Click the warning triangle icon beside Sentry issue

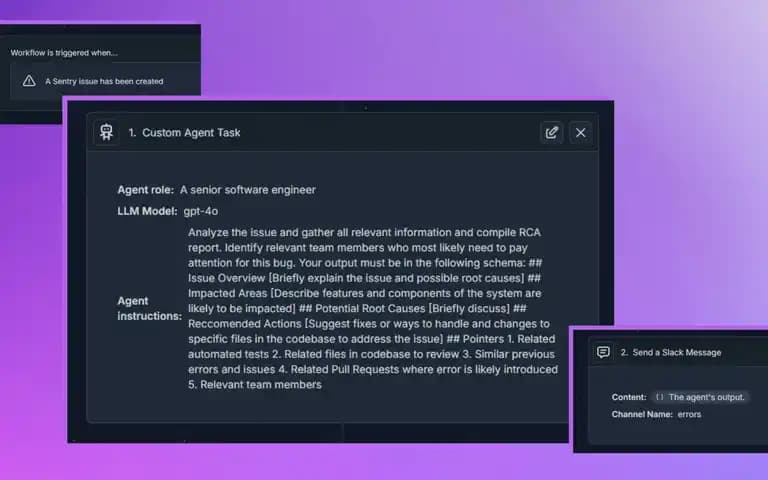pos(29,81)
